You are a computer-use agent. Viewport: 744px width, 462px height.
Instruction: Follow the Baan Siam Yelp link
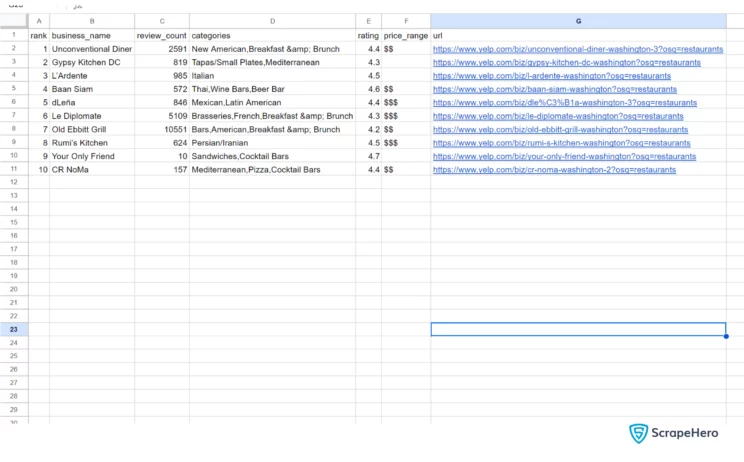pyautogui.click(x=555, y=89)
